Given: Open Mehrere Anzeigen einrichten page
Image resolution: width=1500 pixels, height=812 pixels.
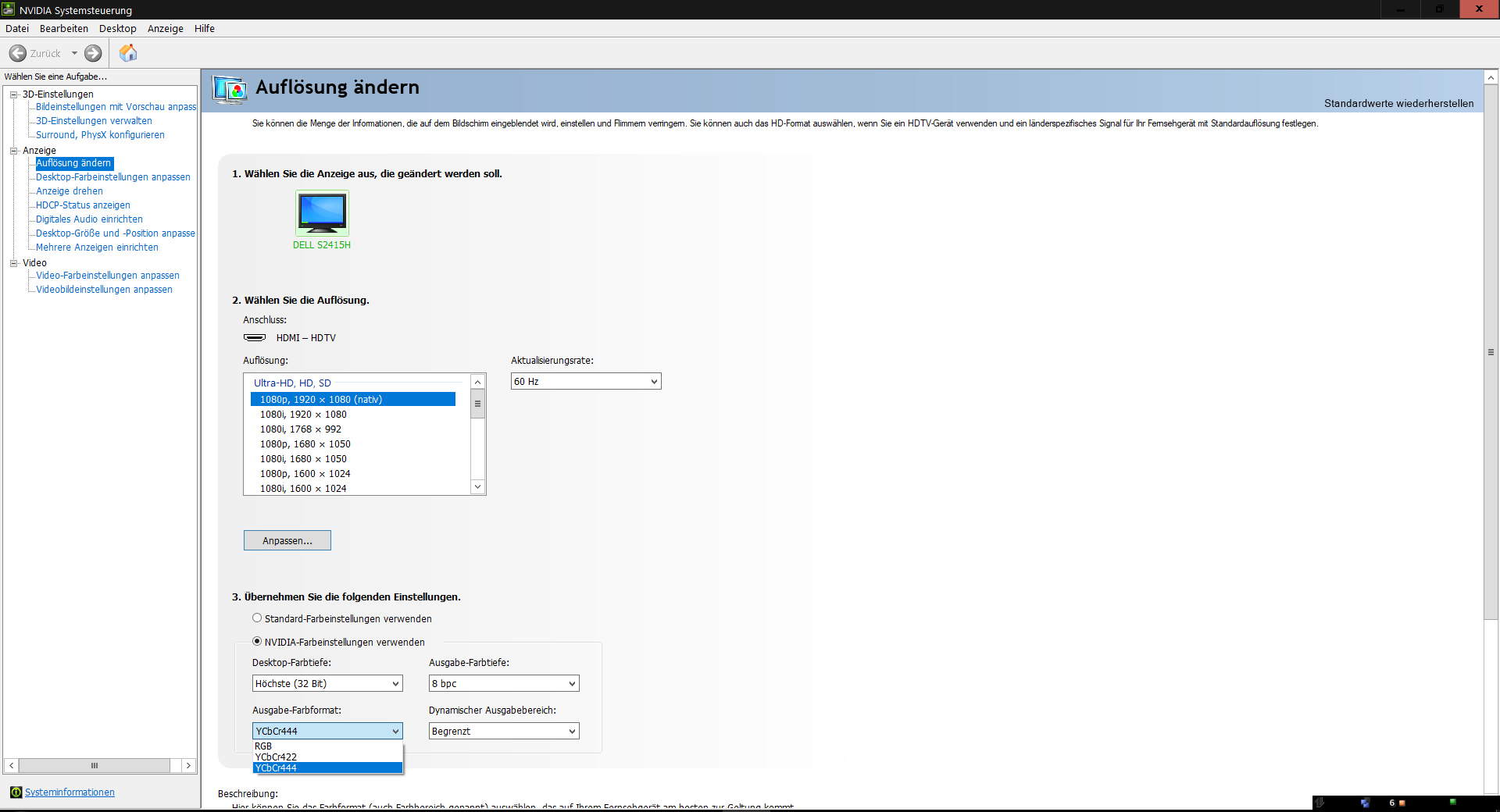Looking at the screenshot, I should pos(97,248).
